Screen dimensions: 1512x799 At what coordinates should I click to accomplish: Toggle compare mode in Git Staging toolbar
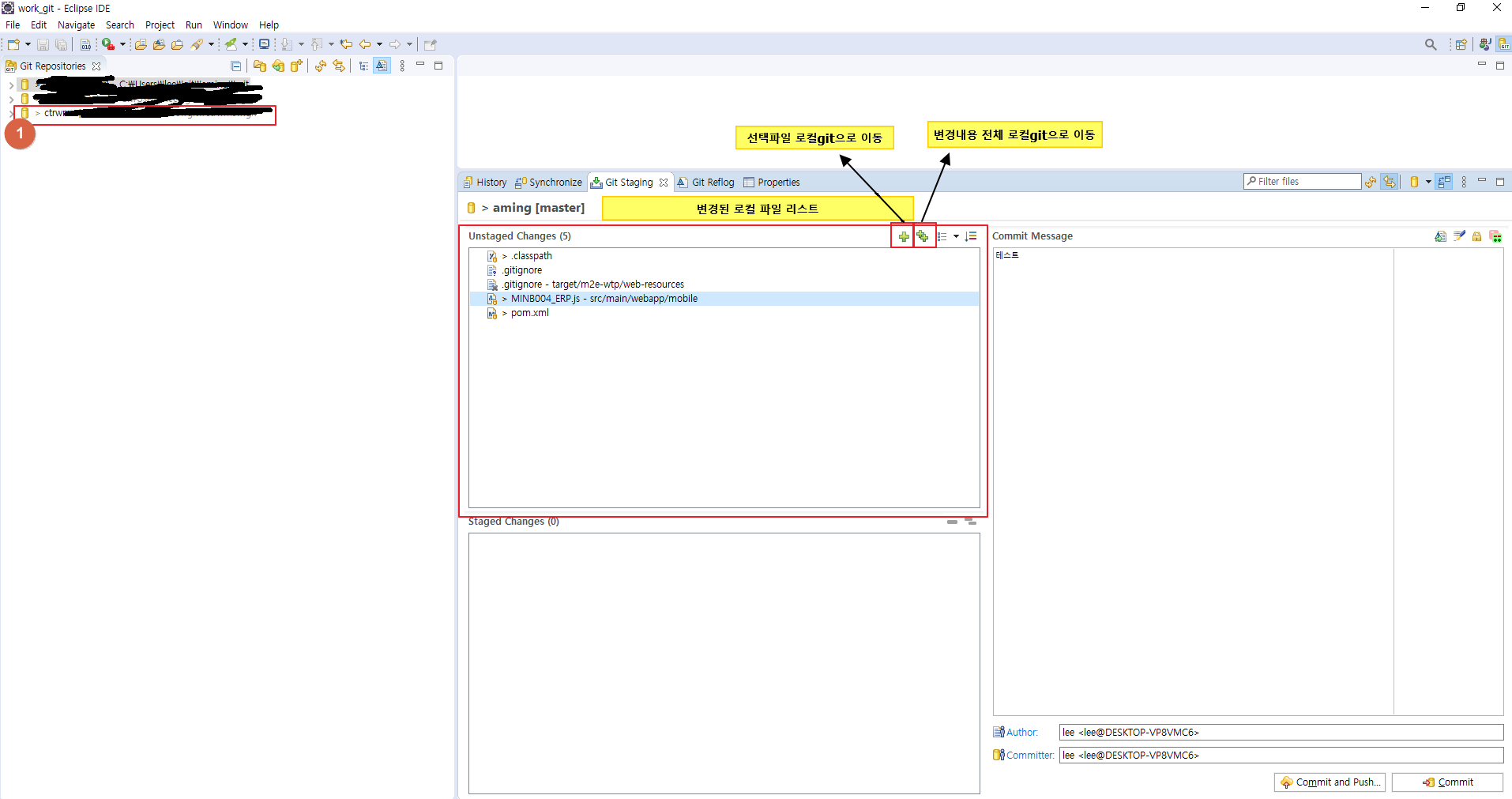[1389, 182]
